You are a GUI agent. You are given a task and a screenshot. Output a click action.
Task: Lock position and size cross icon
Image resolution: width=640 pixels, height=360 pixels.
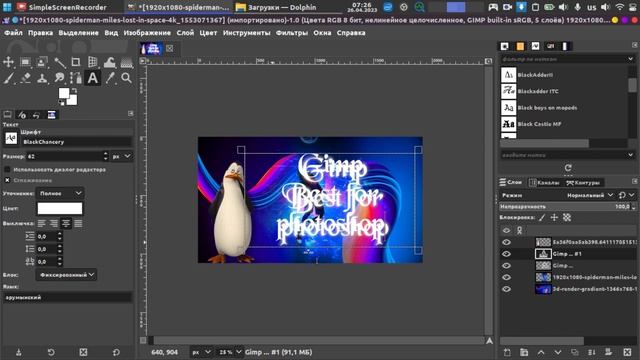point(554,218)
